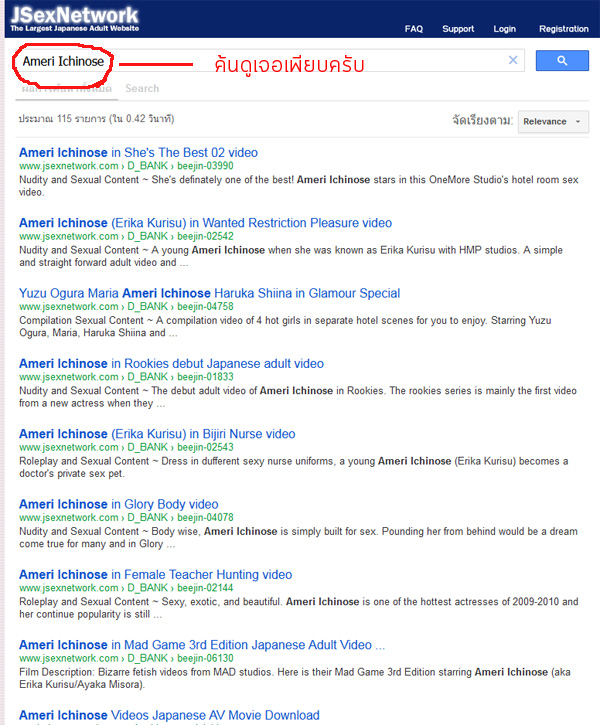Open the Relevance sort dropdown
The width and height of the screenshot is (600, 725).
553,122
